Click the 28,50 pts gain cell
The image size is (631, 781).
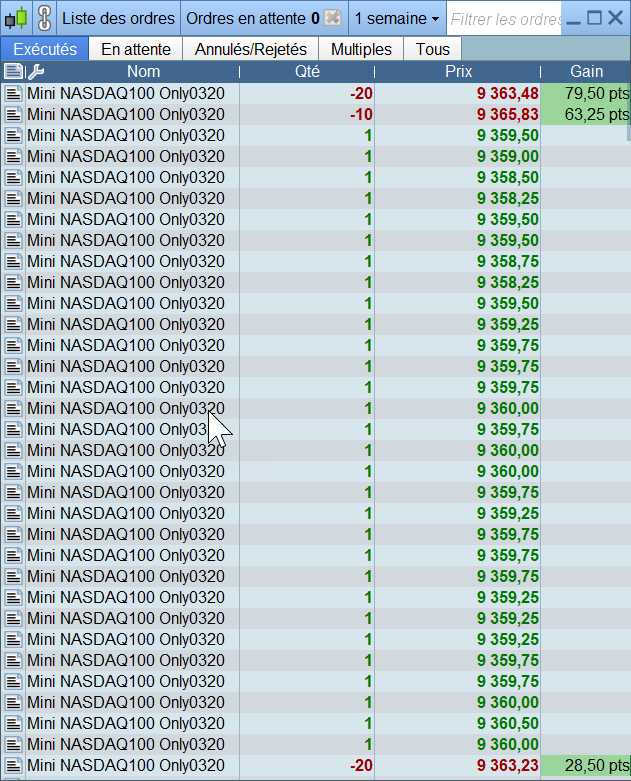(x=586, y=765)
